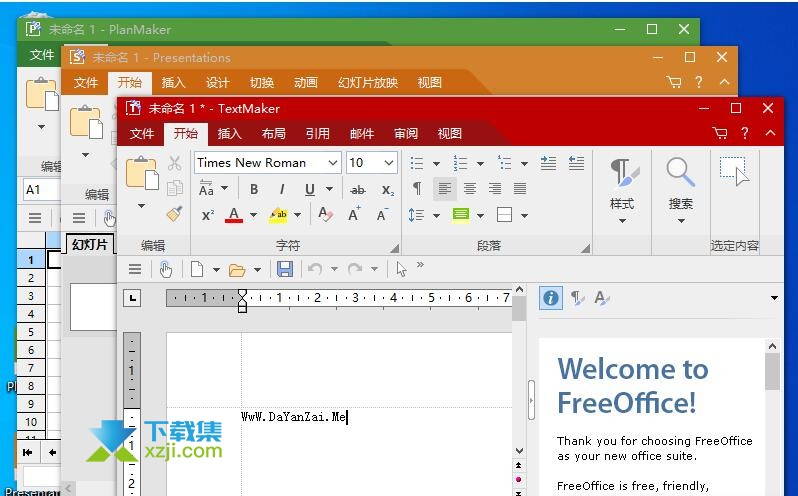Click the paragraph borders icon
The image size is (798, 496).
[504, 215]
